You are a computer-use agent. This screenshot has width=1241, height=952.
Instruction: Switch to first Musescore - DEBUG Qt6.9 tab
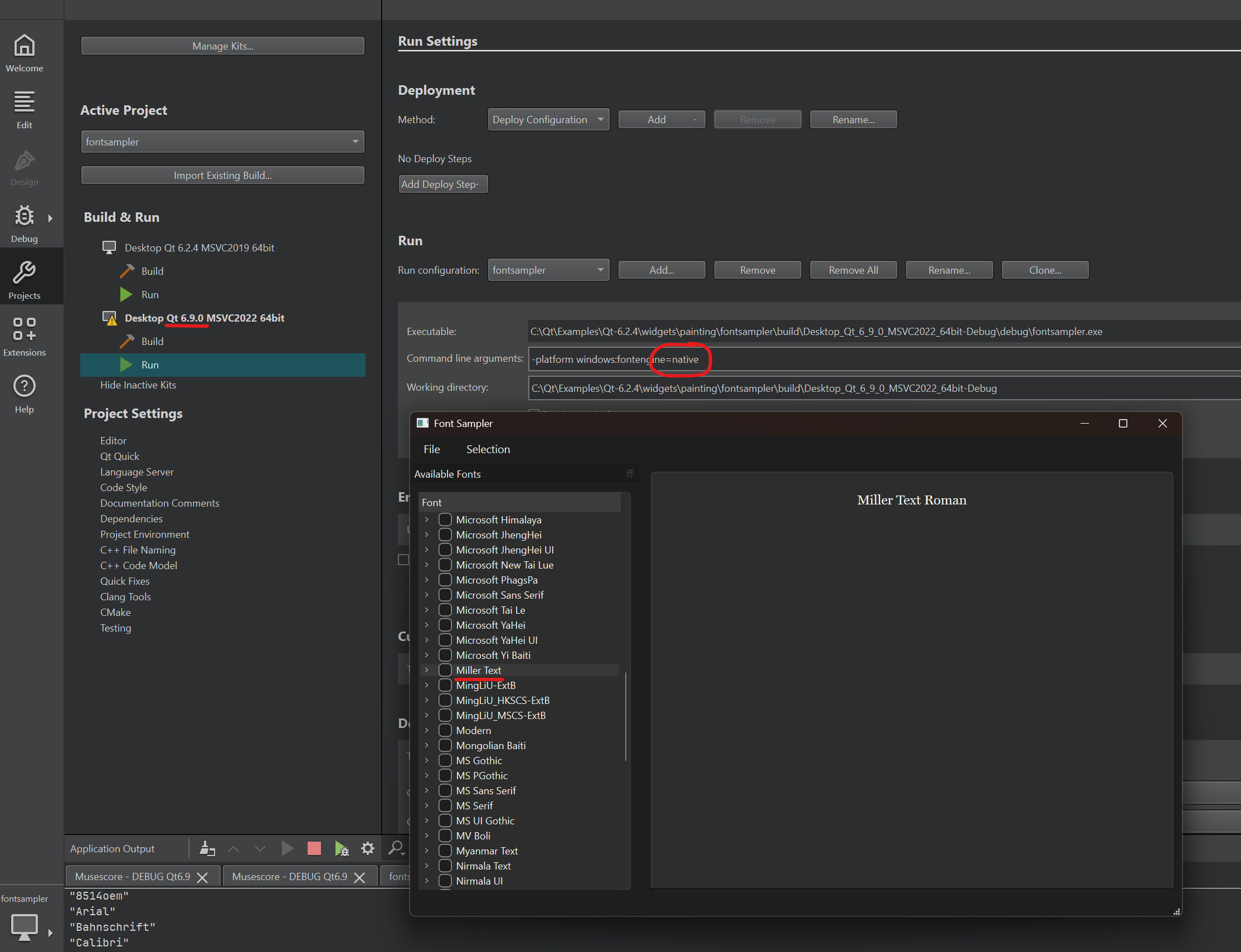click(x=133, y=877)
